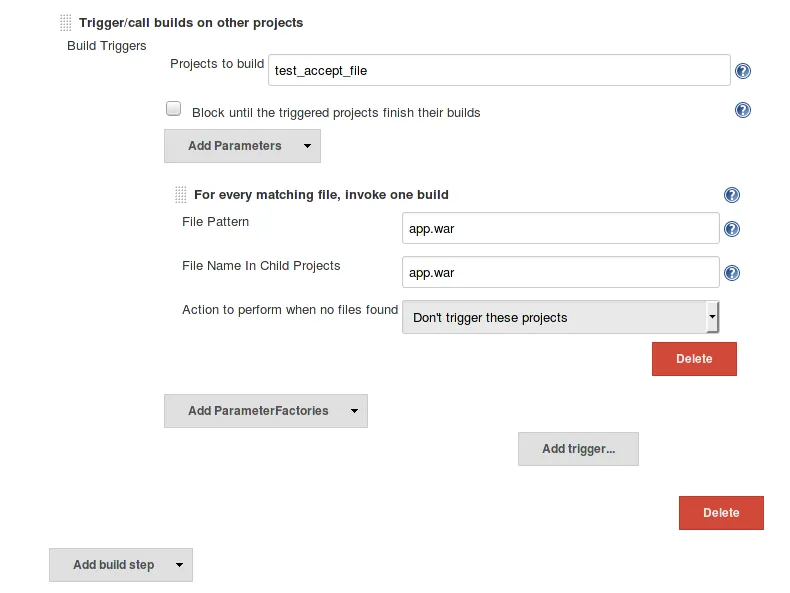This screenshot has width=790, height=593.
Task: Focus the File Name In Child Projects input
Action: pyautogui.click(x=560, y=272)
